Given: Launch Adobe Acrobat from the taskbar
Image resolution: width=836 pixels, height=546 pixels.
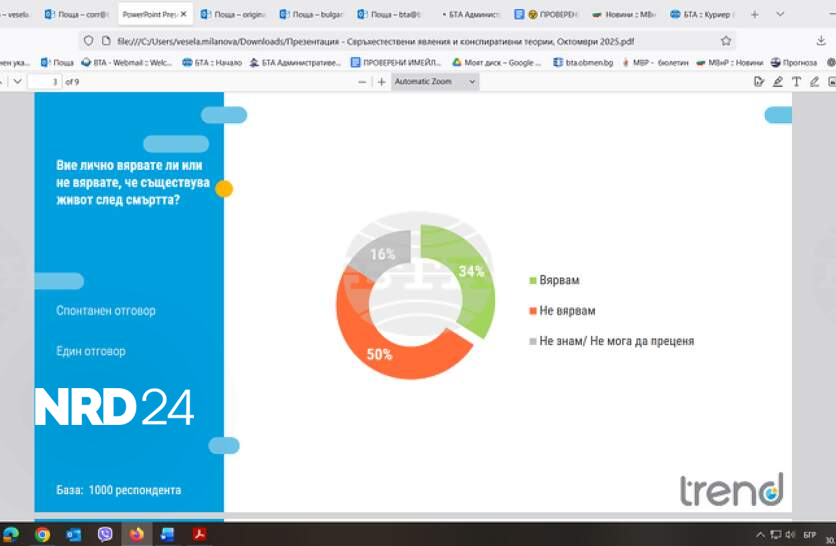Looking at the screenshot, I should (x=199, y=534).
